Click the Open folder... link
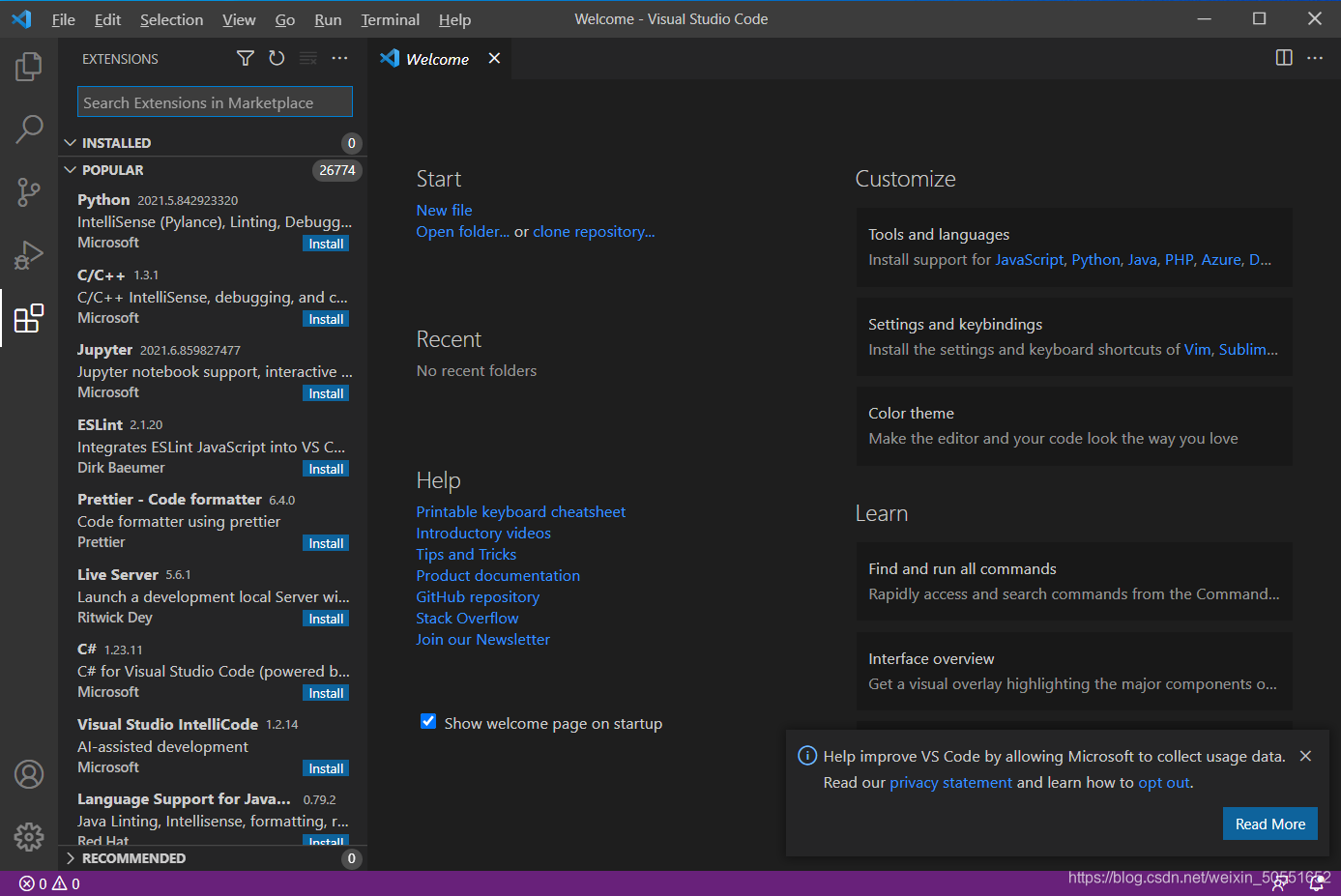This screenshot has height=896, width=1341. pos(462,232)
